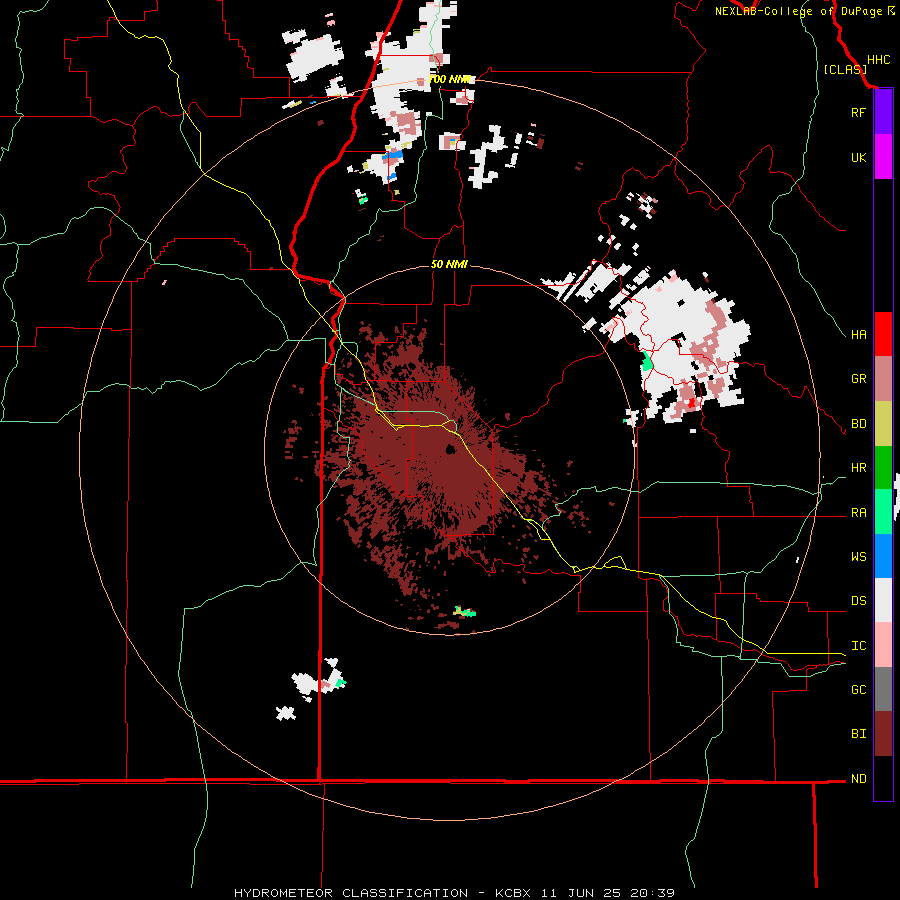Click the 'KCBX' radar site identifier

[x=516, y=893]
